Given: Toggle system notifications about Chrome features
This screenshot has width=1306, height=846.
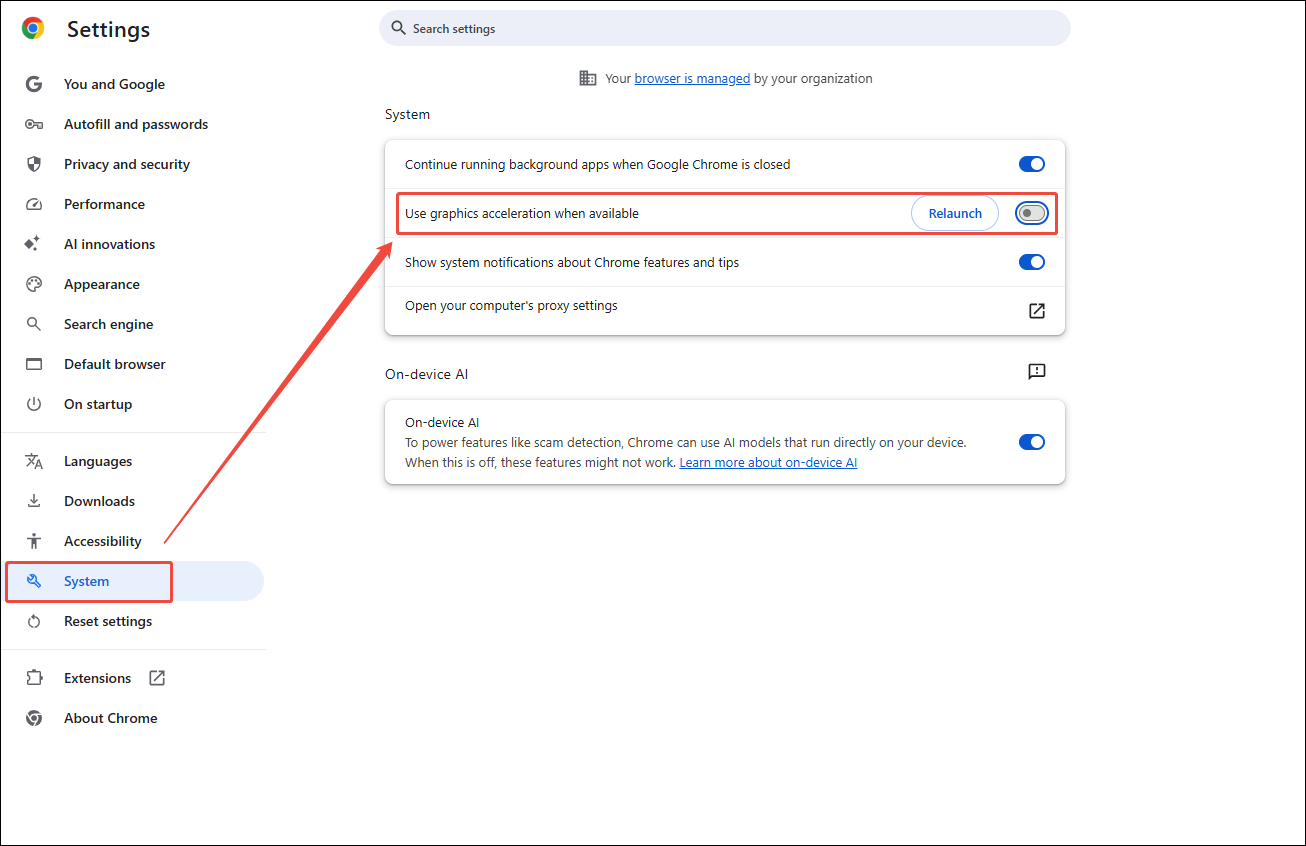Looking at the screenshot, I should point(1032,262).
